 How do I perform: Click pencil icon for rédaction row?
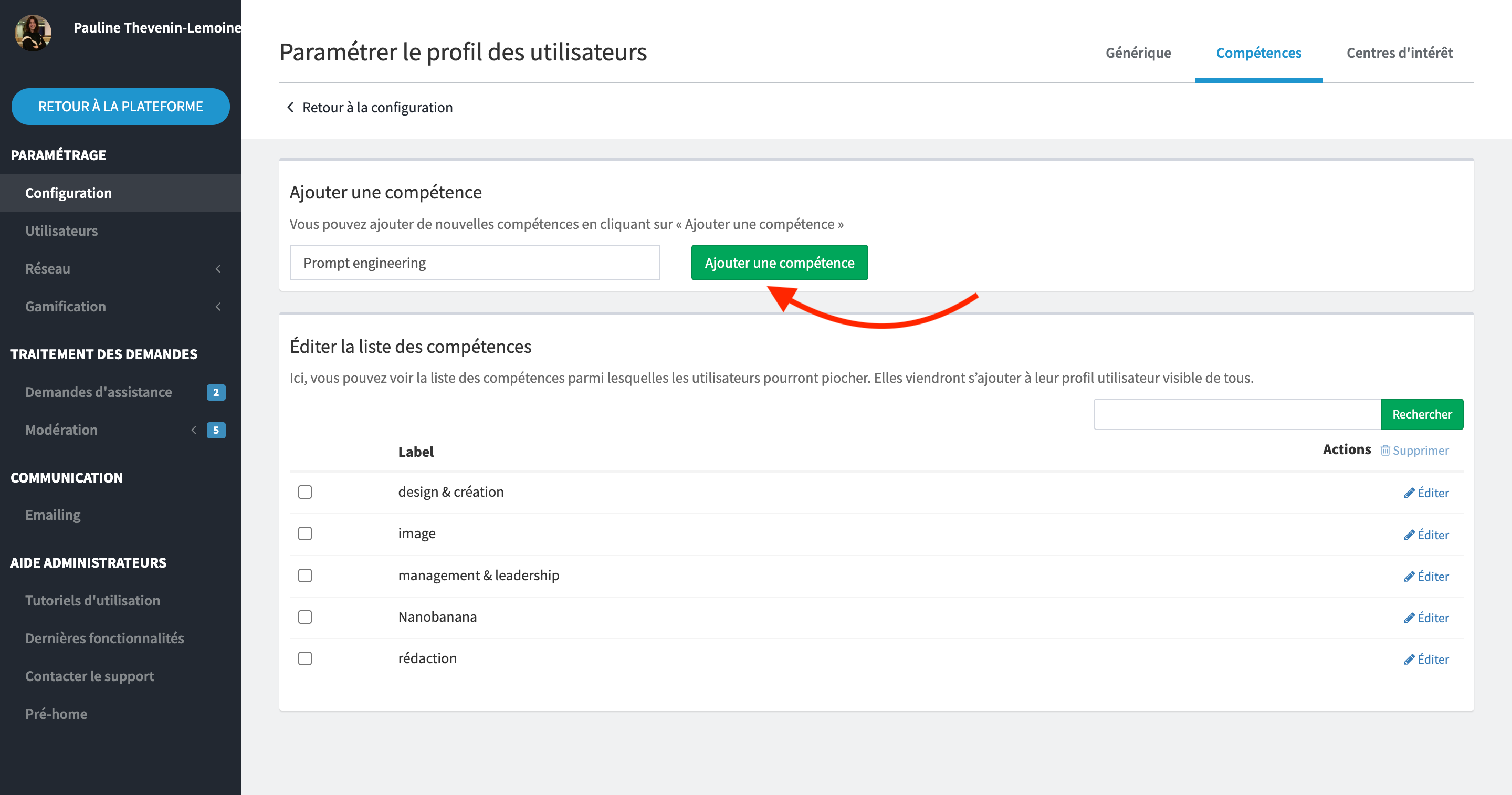point(1409,660)
